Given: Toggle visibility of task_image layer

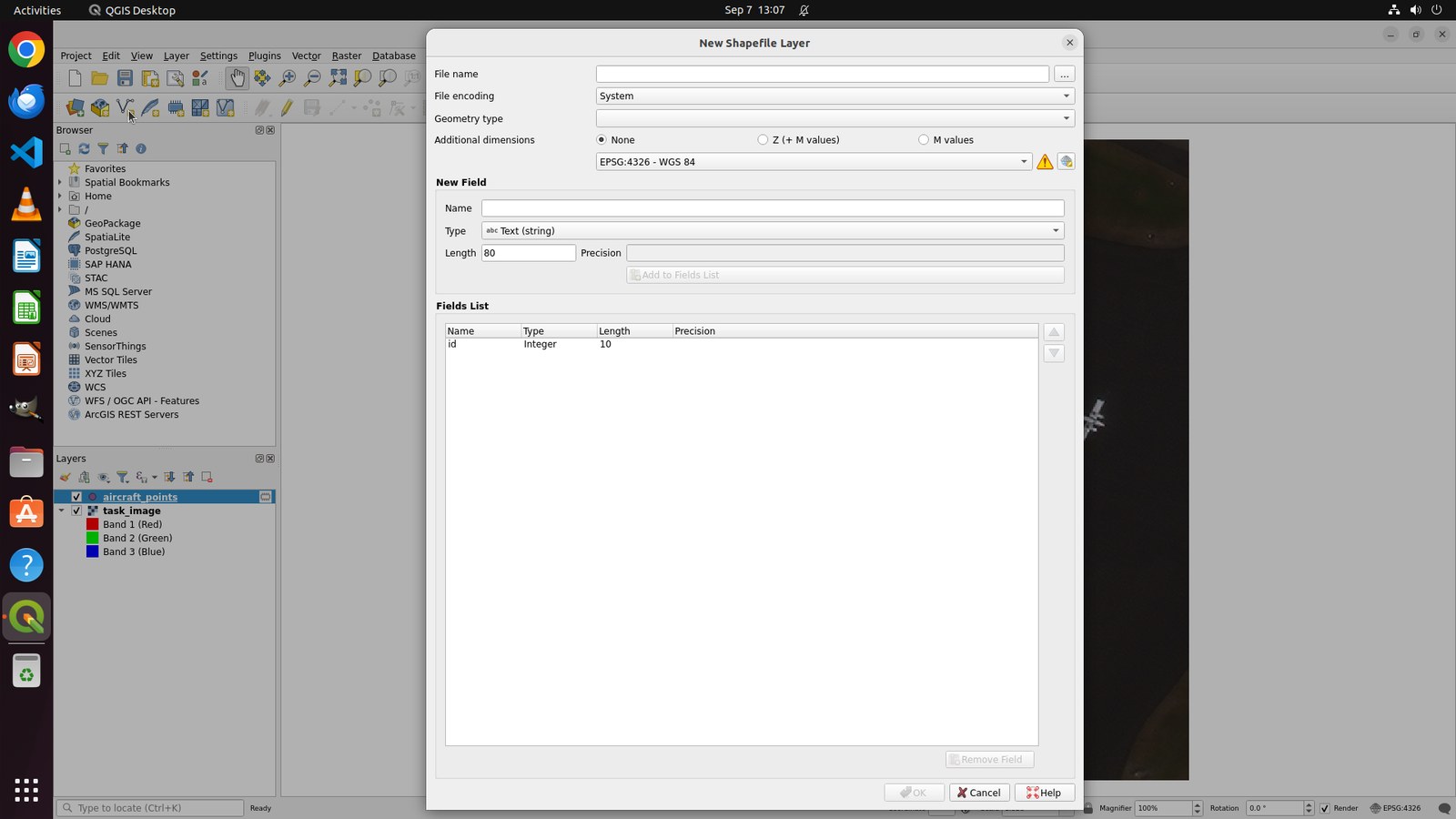Looking at the screenshot, I should pyautogui.click(x=76, y=511).
